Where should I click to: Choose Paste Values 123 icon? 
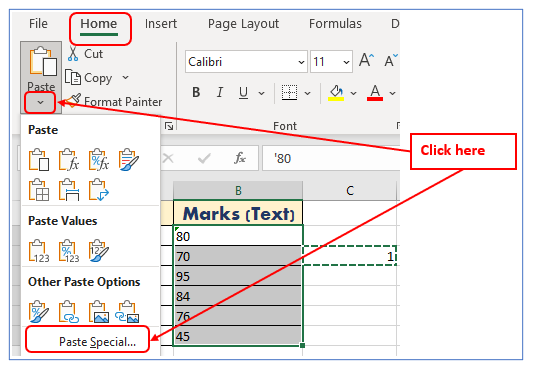pyautogui.click(x=39, y=251)
